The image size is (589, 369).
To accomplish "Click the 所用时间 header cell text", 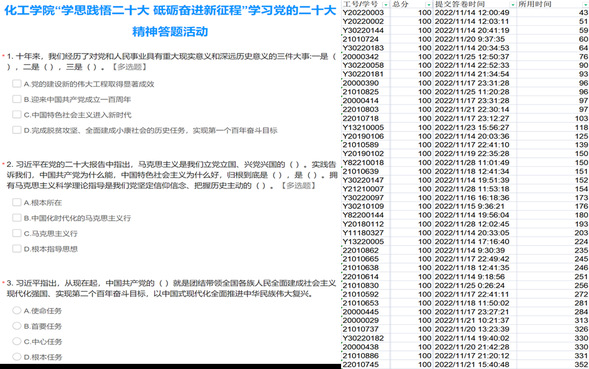I will pos(535,4).
